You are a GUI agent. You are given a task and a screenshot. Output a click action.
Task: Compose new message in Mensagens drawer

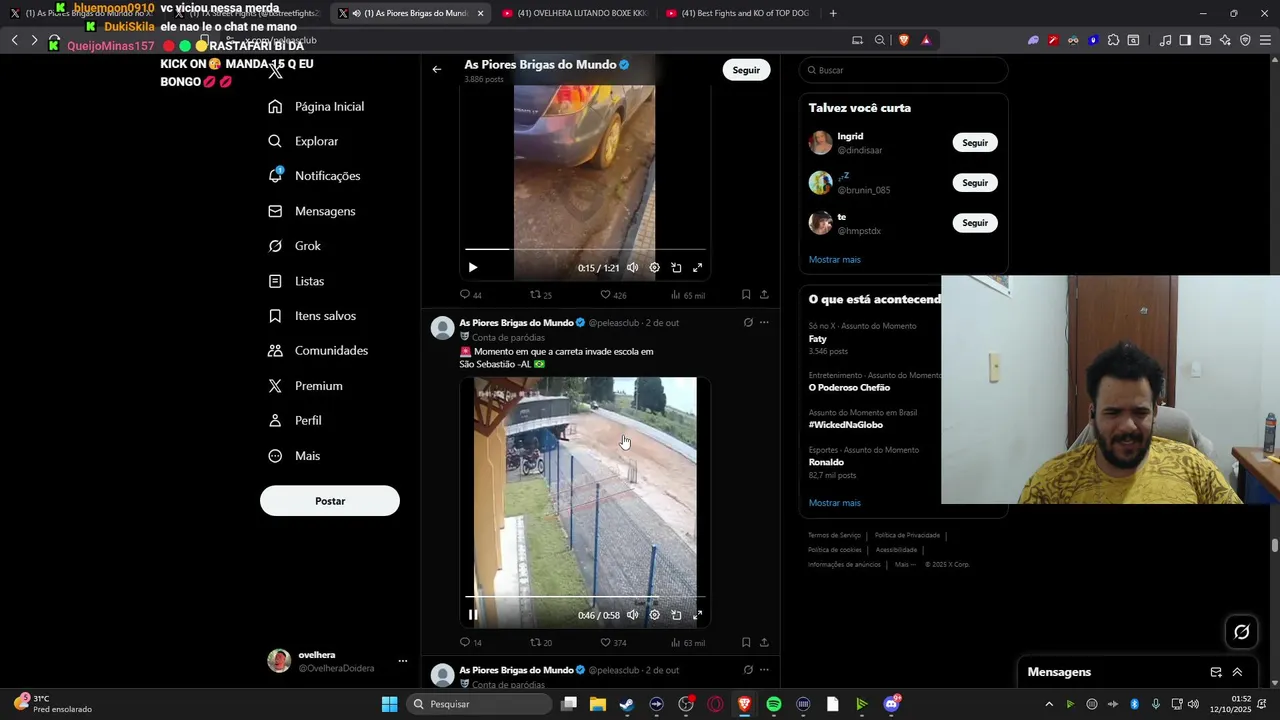[1216, 673]
